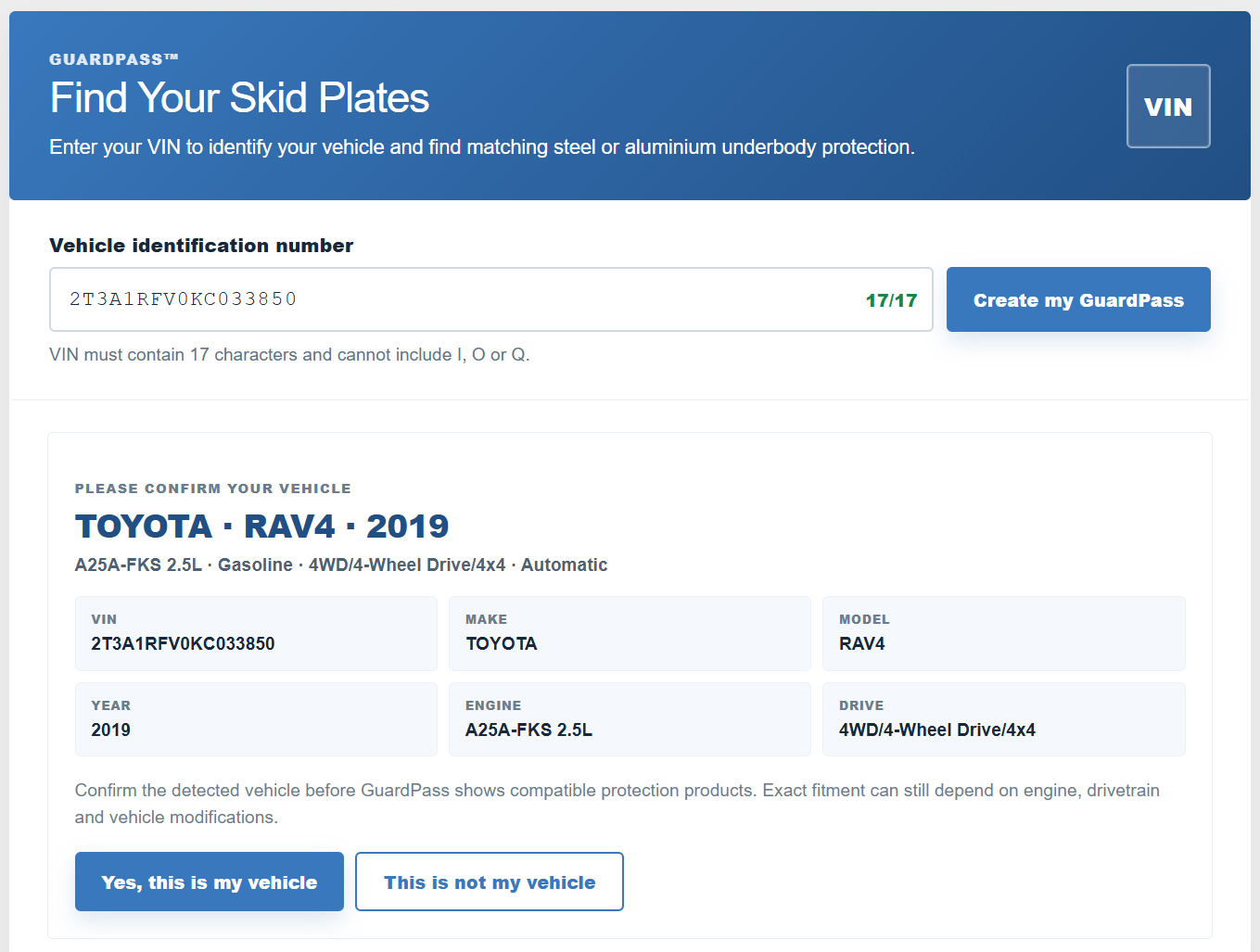1260x952 pixels.
Task: Click the VIN must contain 17 characters hint
Action: click(289, 354)
